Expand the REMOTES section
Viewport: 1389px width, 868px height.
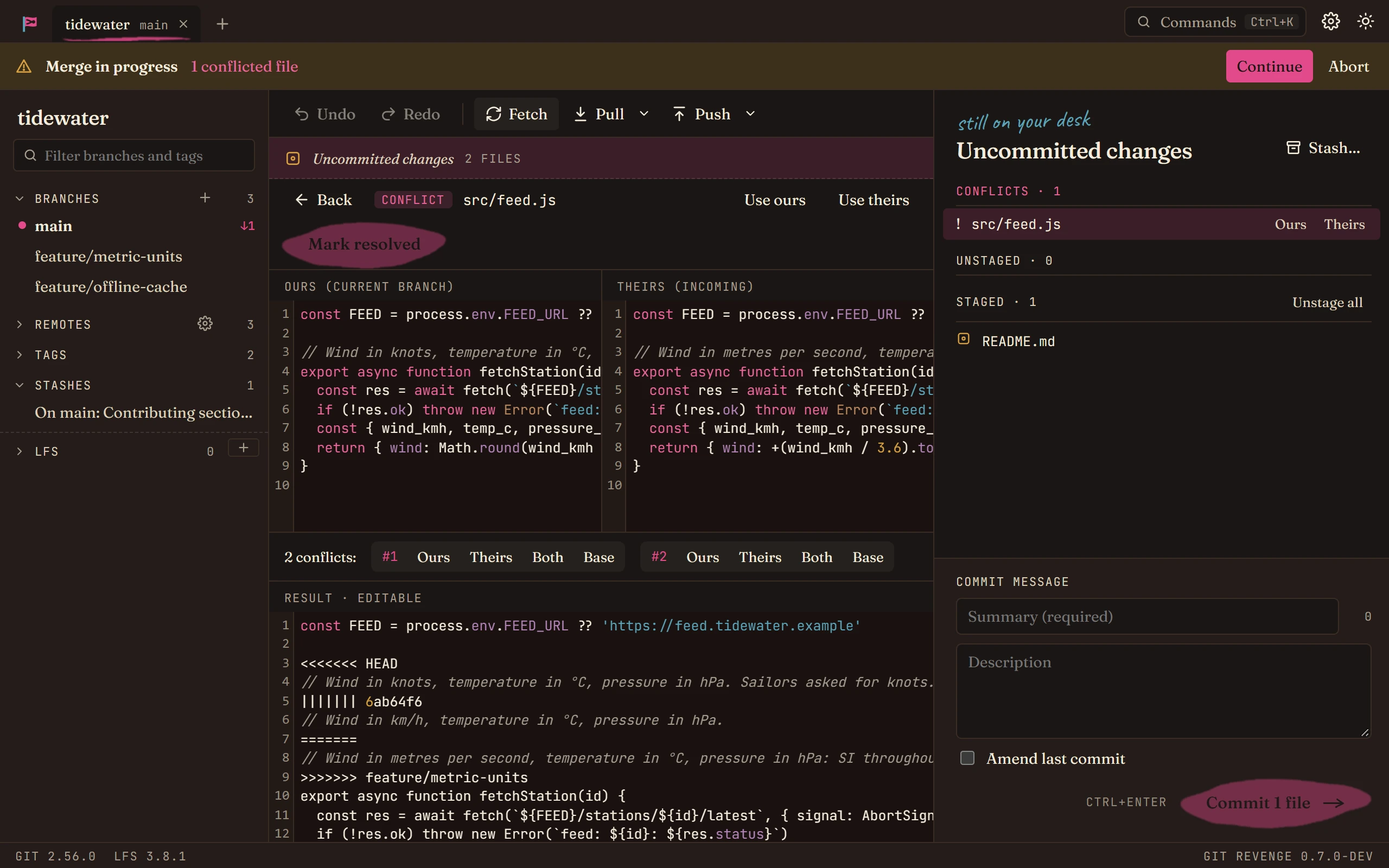[20, 325]
